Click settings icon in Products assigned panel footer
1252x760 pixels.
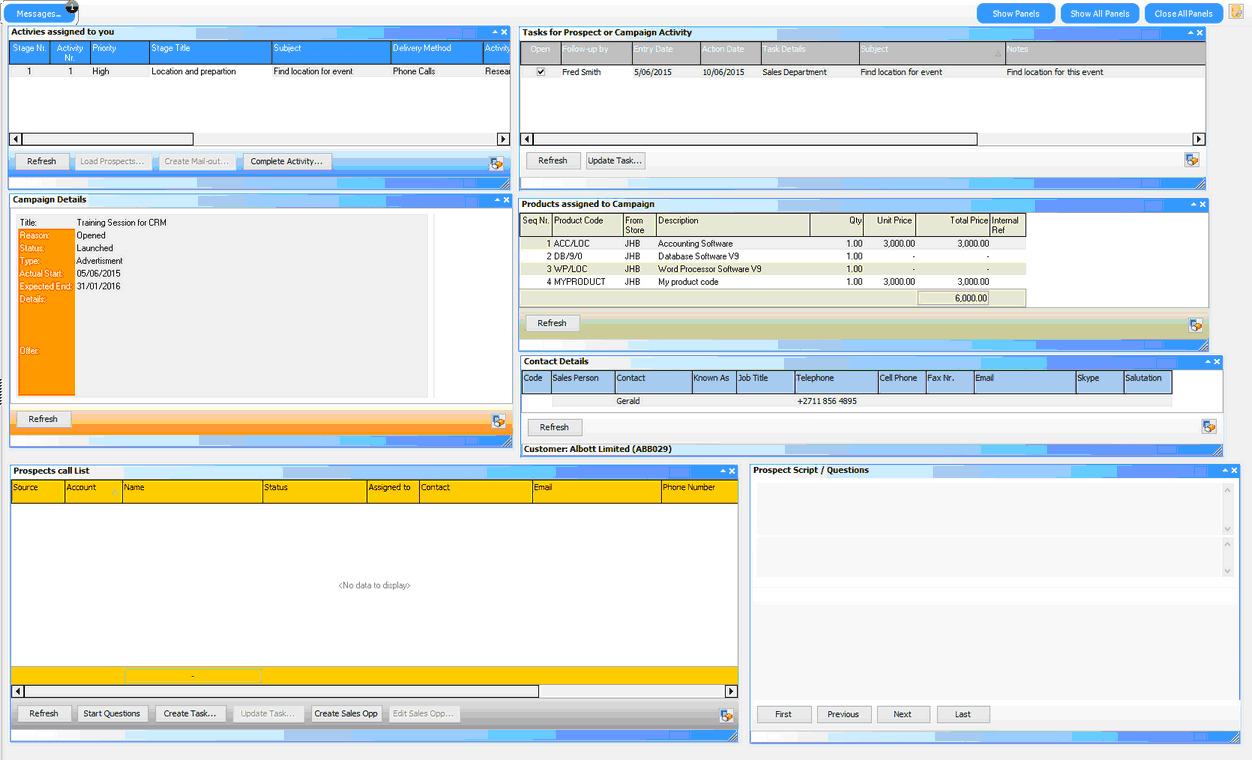pos(1194,325)
